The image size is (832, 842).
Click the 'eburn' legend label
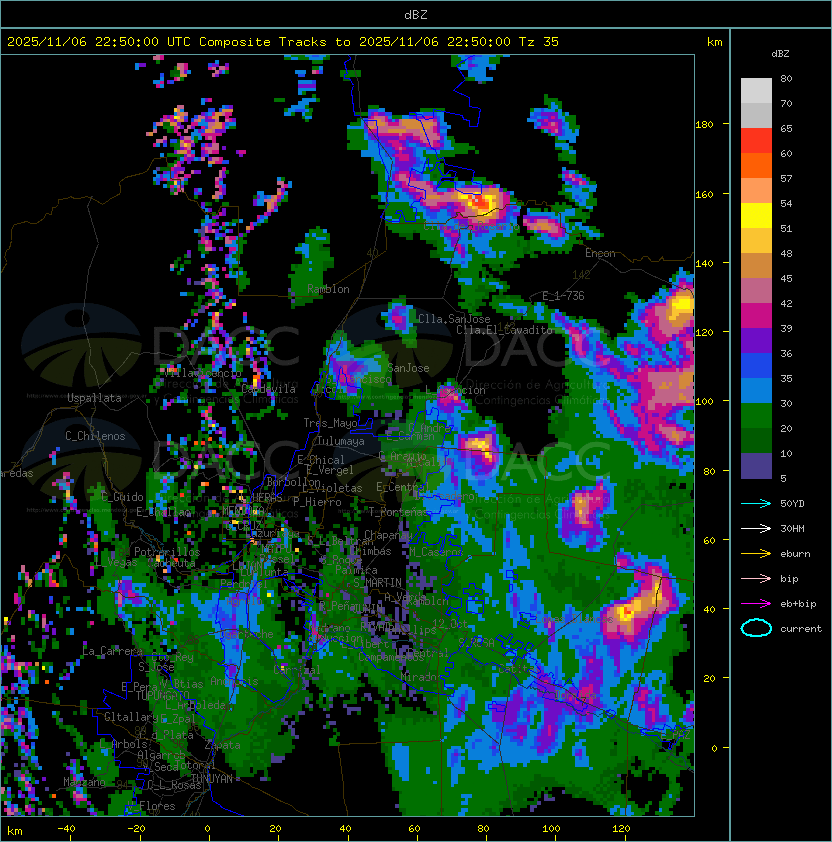pos(795,554)
